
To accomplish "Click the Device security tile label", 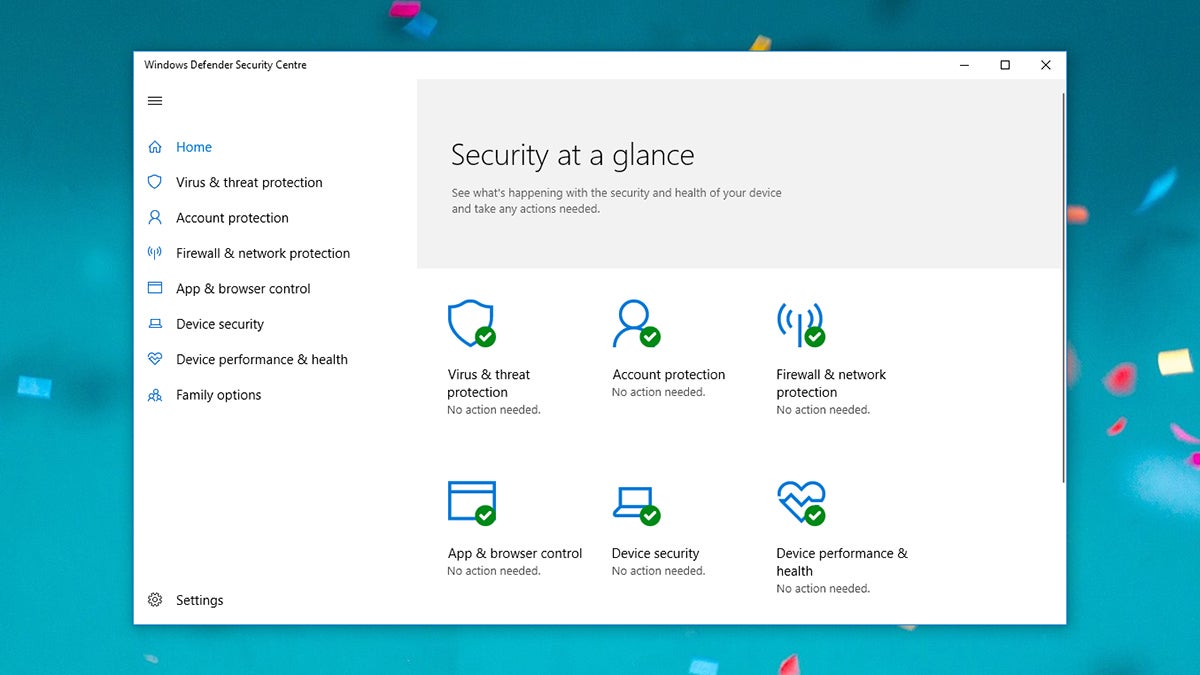I will pos(655,553).
